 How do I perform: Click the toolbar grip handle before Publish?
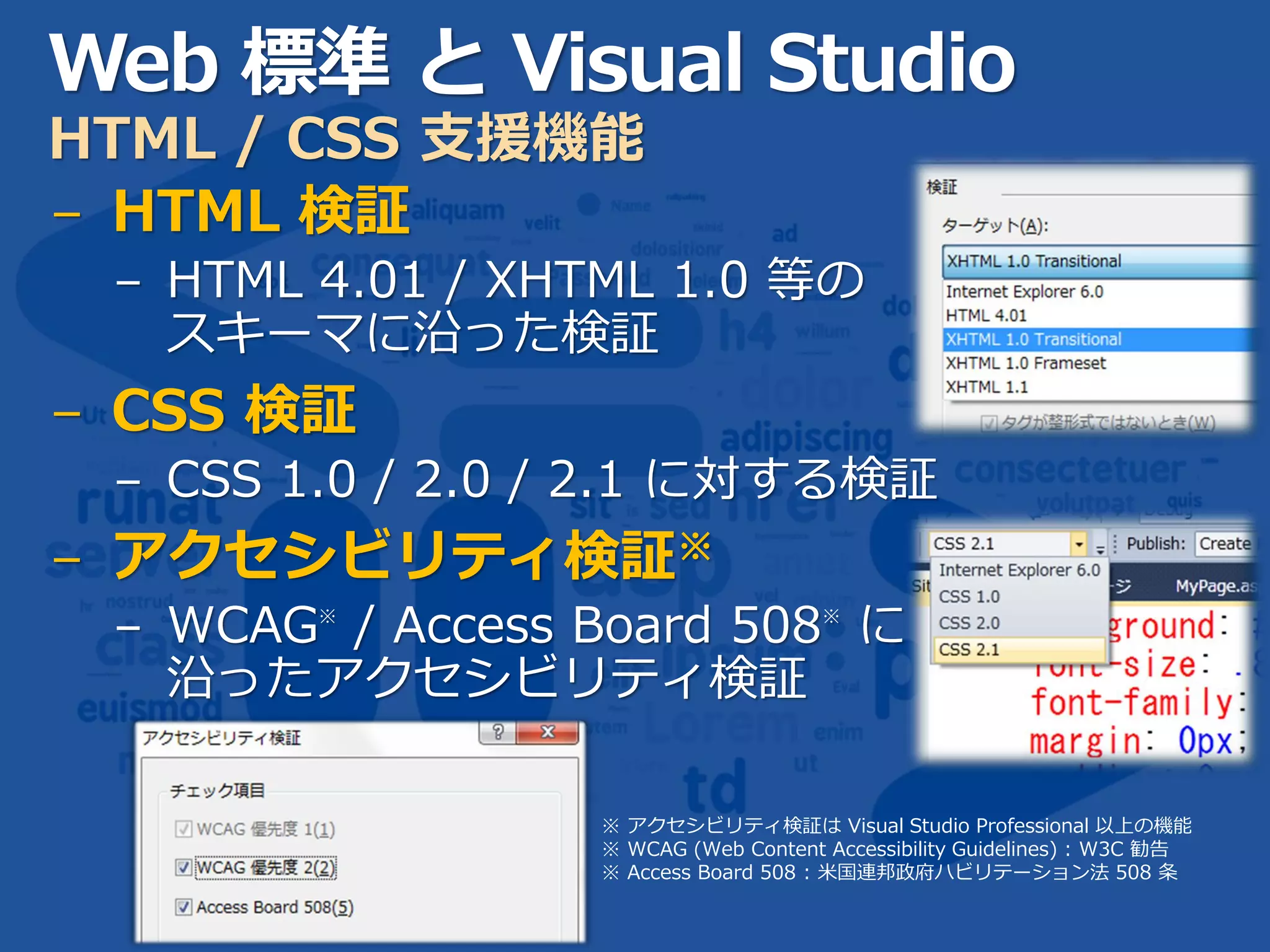coord(1115,544)
